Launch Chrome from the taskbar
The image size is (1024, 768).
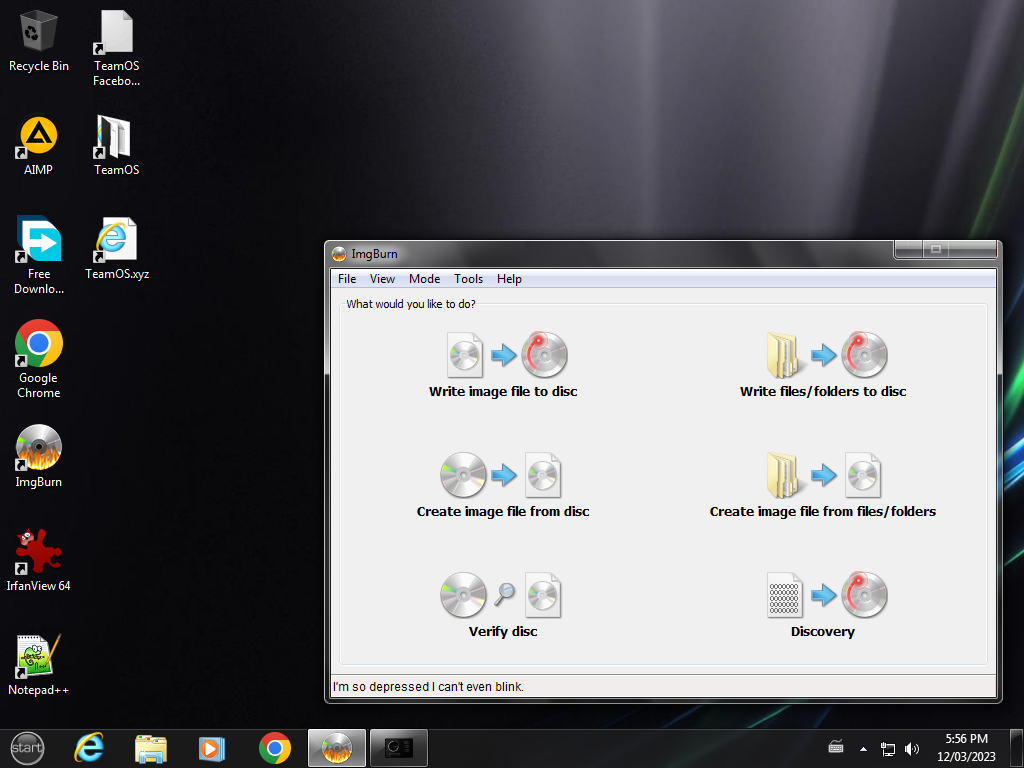coord(274,748)
